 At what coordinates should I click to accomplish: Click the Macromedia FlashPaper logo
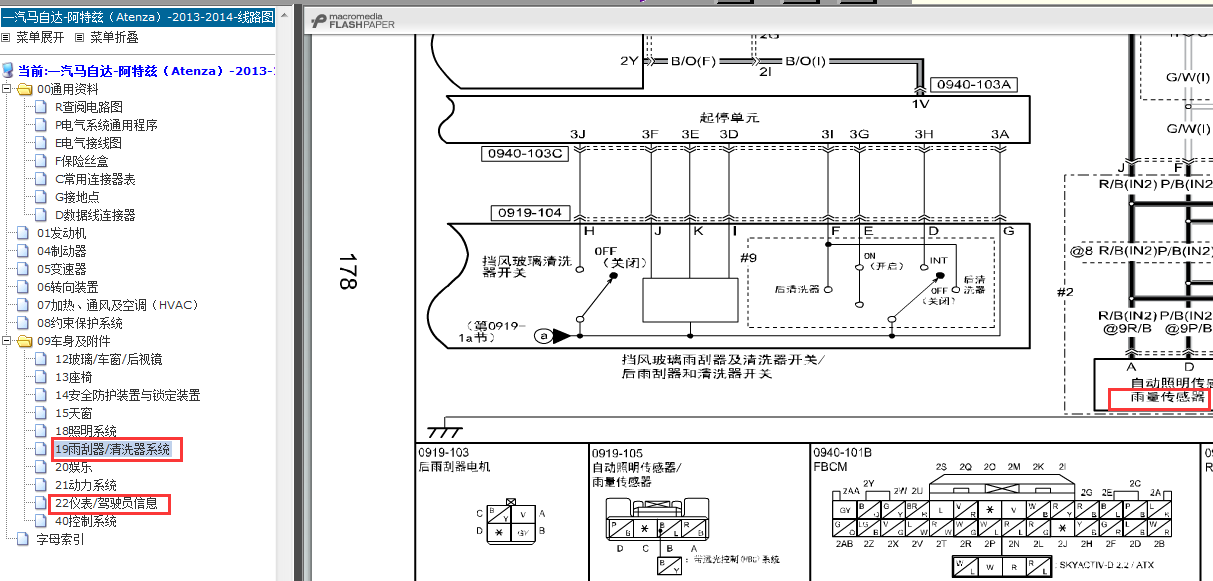pyautogui.click(x=353, y=20)
